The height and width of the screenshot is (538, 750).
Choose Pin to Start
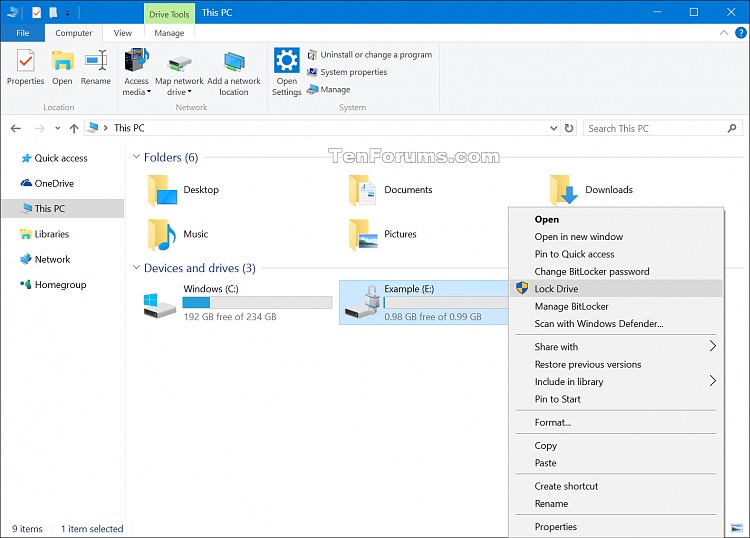click(x=617, y=399)
